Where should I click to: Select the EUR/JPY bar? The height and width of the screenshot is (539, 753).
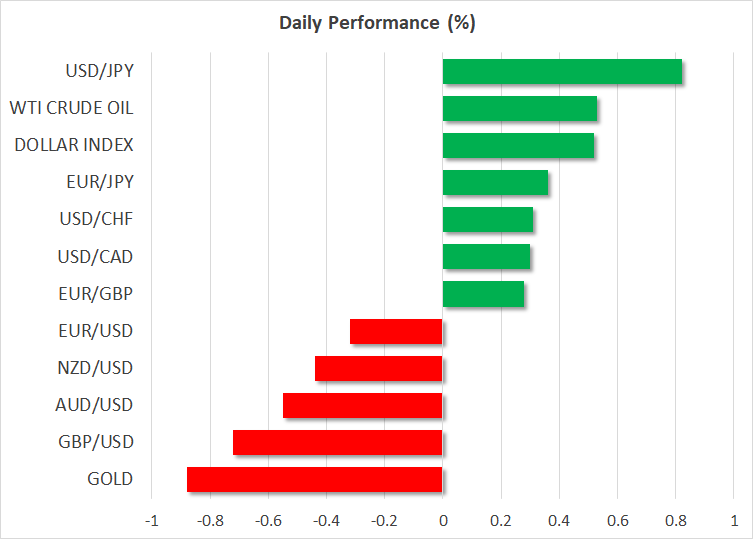[494, 182]
